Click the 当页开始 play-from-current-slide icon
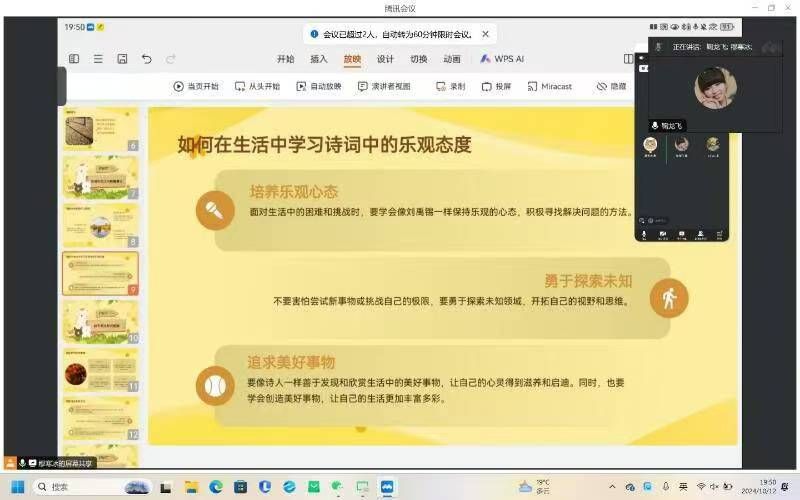Screen dimensions: 800x500 (179, 87)
